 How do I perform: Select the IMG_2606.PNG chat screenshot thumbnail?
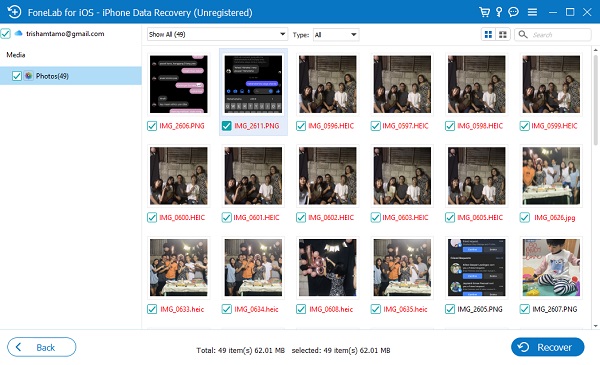point(179,84)
